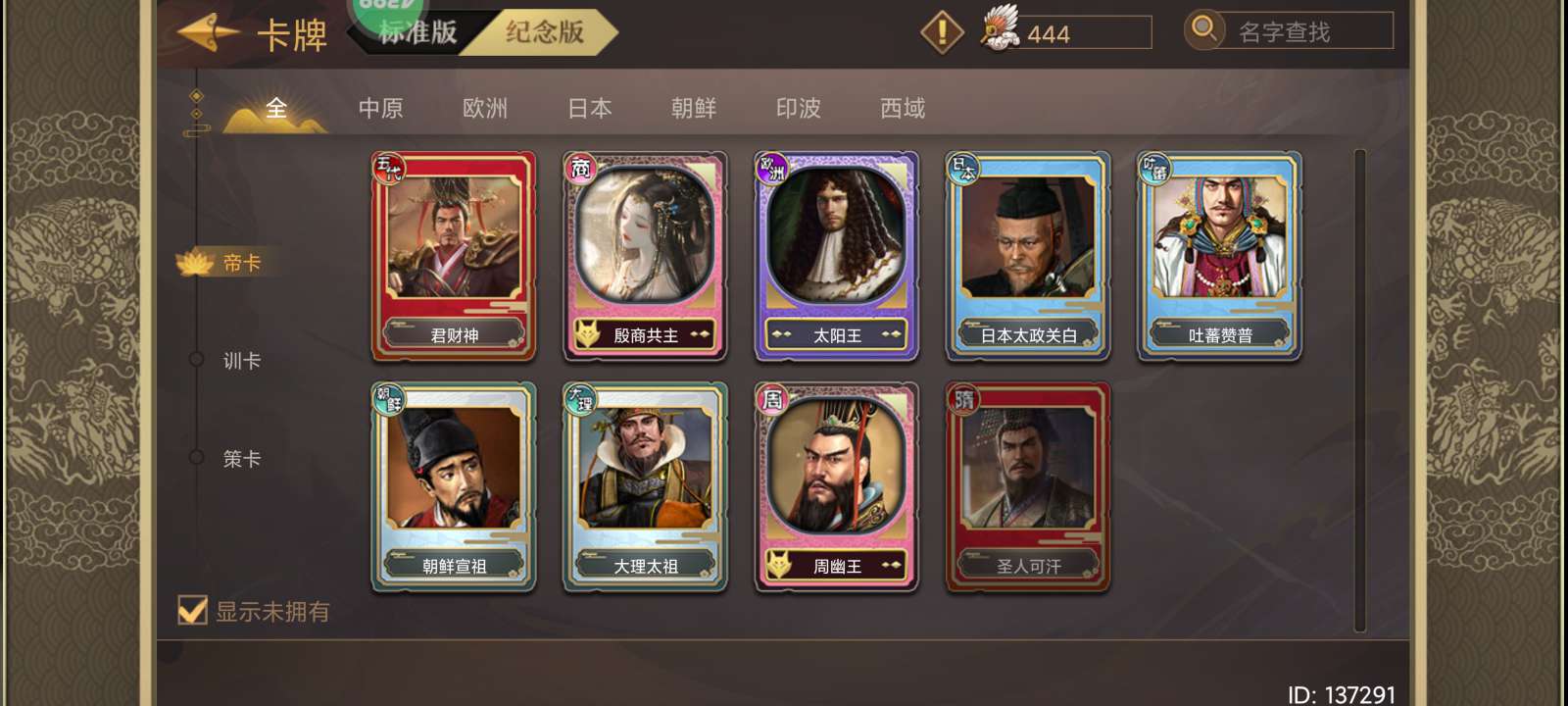Open the 欧洲 region tab

(485, 108)
